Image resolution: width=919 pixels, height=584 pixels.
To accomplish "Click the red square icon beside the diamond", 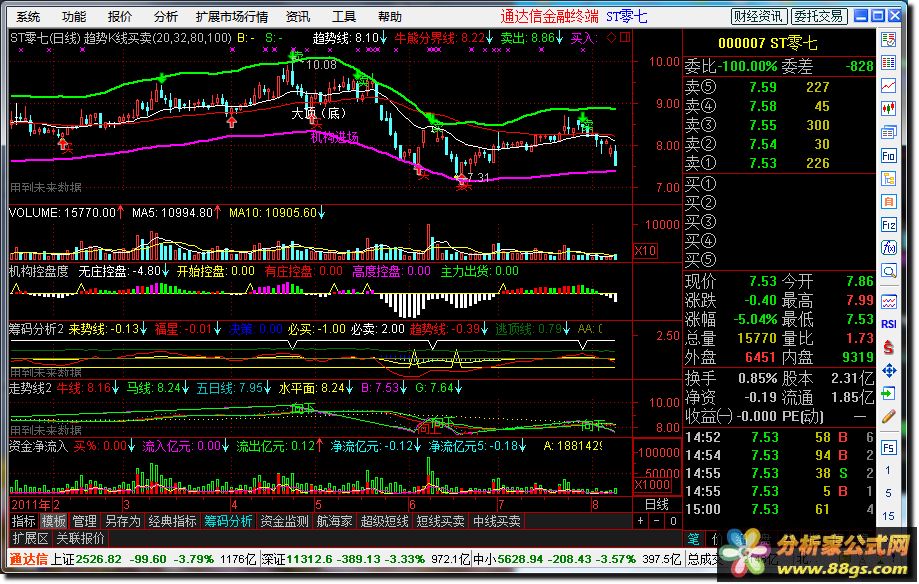I will (x=625, y=38).
